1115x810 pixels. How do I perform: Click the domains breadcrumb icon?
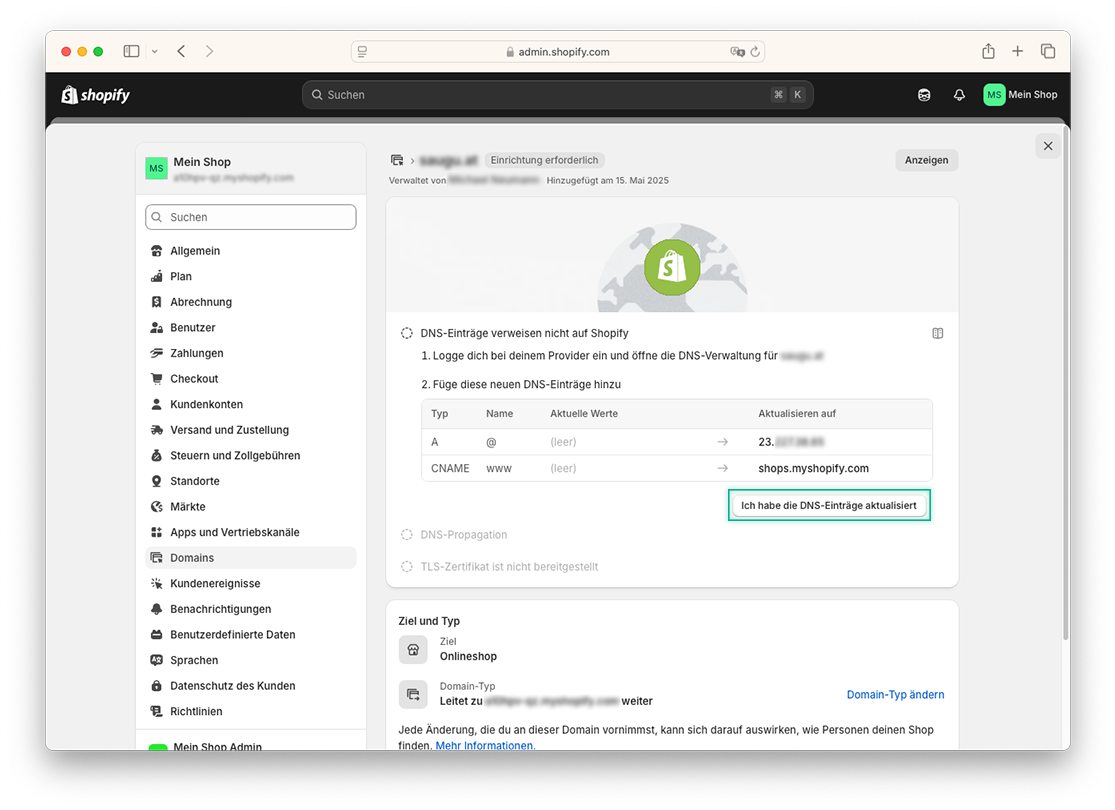[397, 160]
